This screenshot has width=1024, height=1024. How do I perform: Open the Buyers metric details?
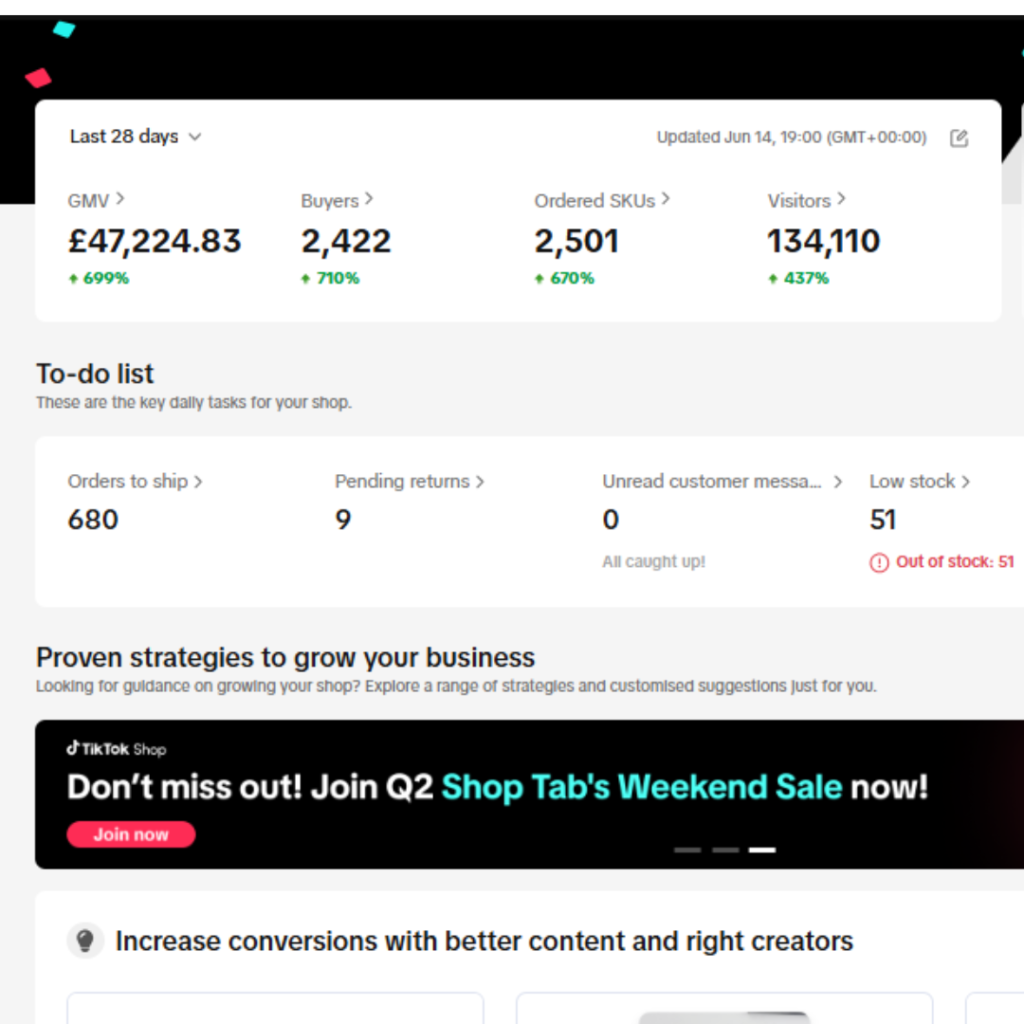[337, 200]
